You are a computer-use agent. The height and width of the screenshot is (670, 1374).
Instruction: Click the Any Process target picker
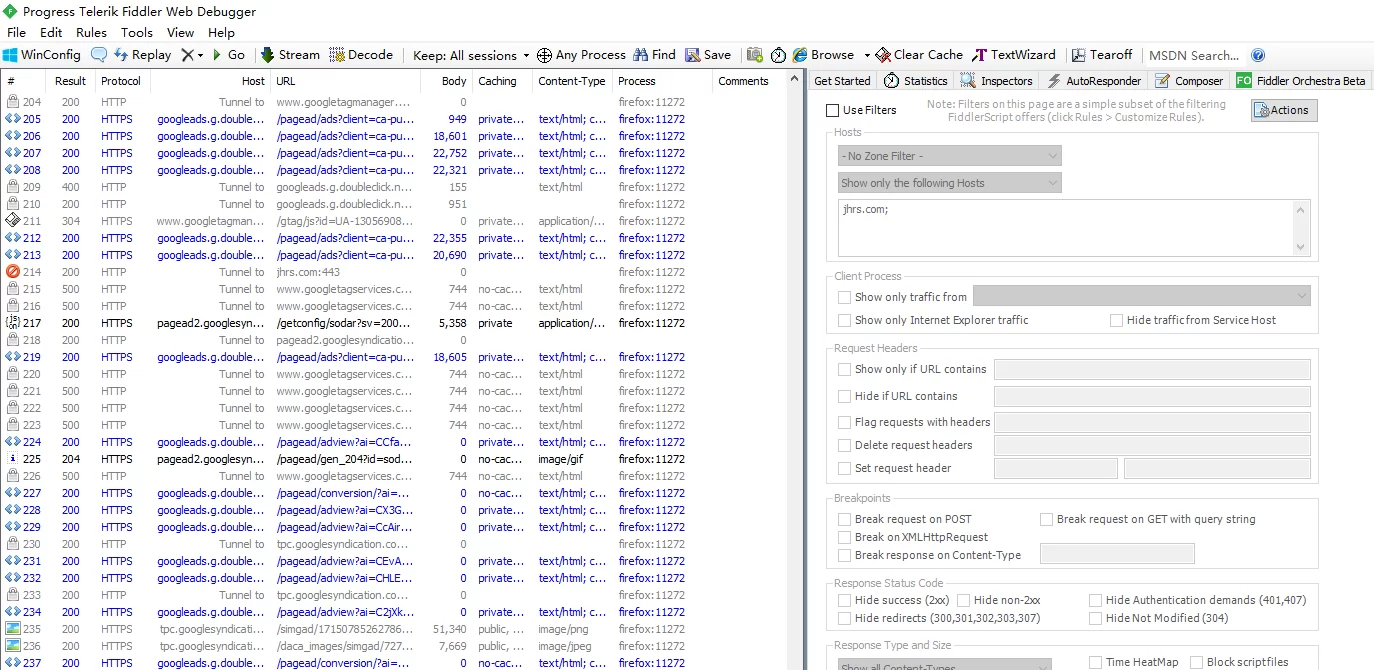coord(581,55)
